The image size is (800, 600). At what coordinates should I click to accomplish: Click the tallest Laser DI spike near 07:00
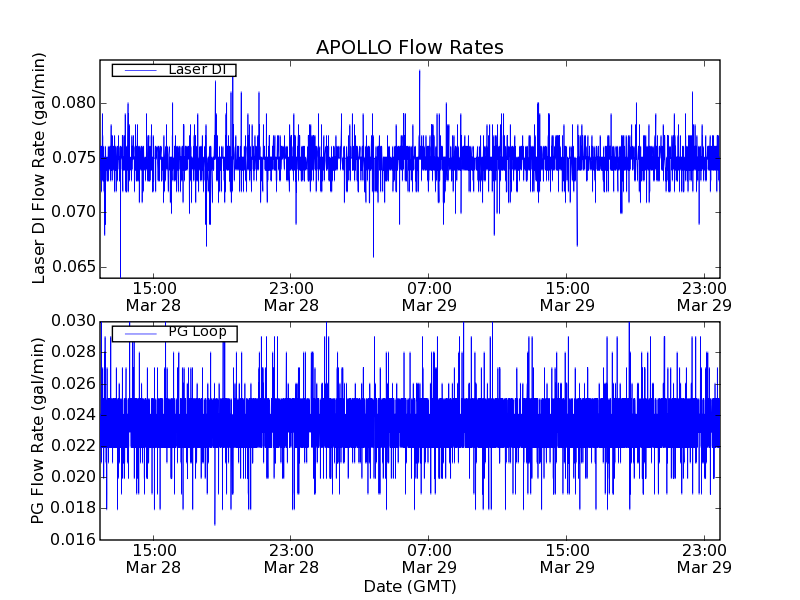[x=419, y=72]
